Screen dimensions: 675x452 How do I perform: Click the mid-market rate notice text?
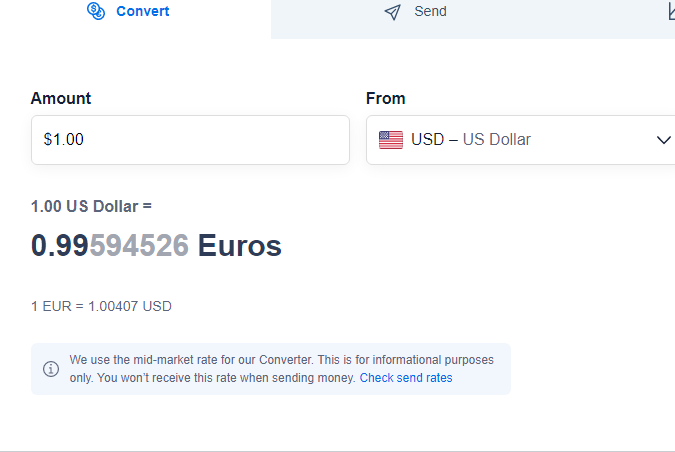coord(282,369)
